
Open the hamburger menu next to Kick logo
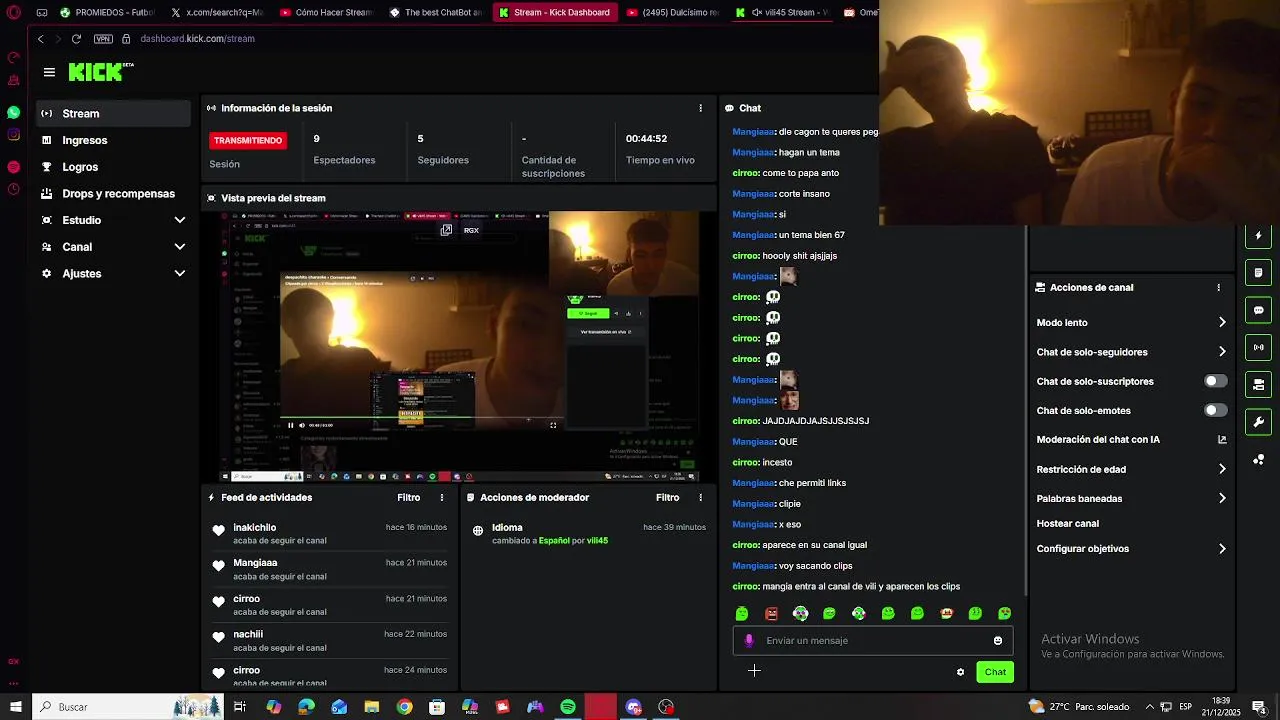49,72
